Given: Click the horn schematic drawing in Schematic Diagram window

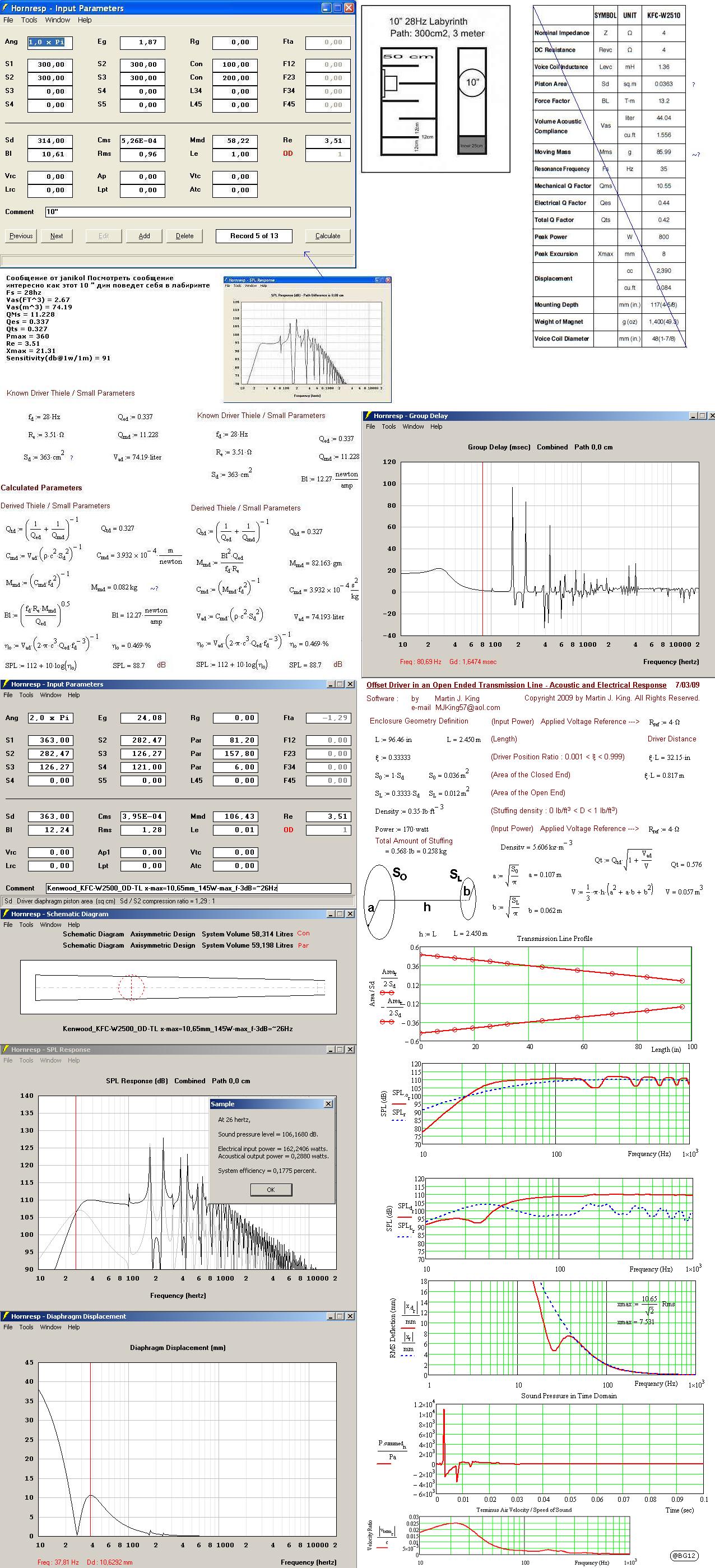Looking at the screenshot, I should [178, 987].
